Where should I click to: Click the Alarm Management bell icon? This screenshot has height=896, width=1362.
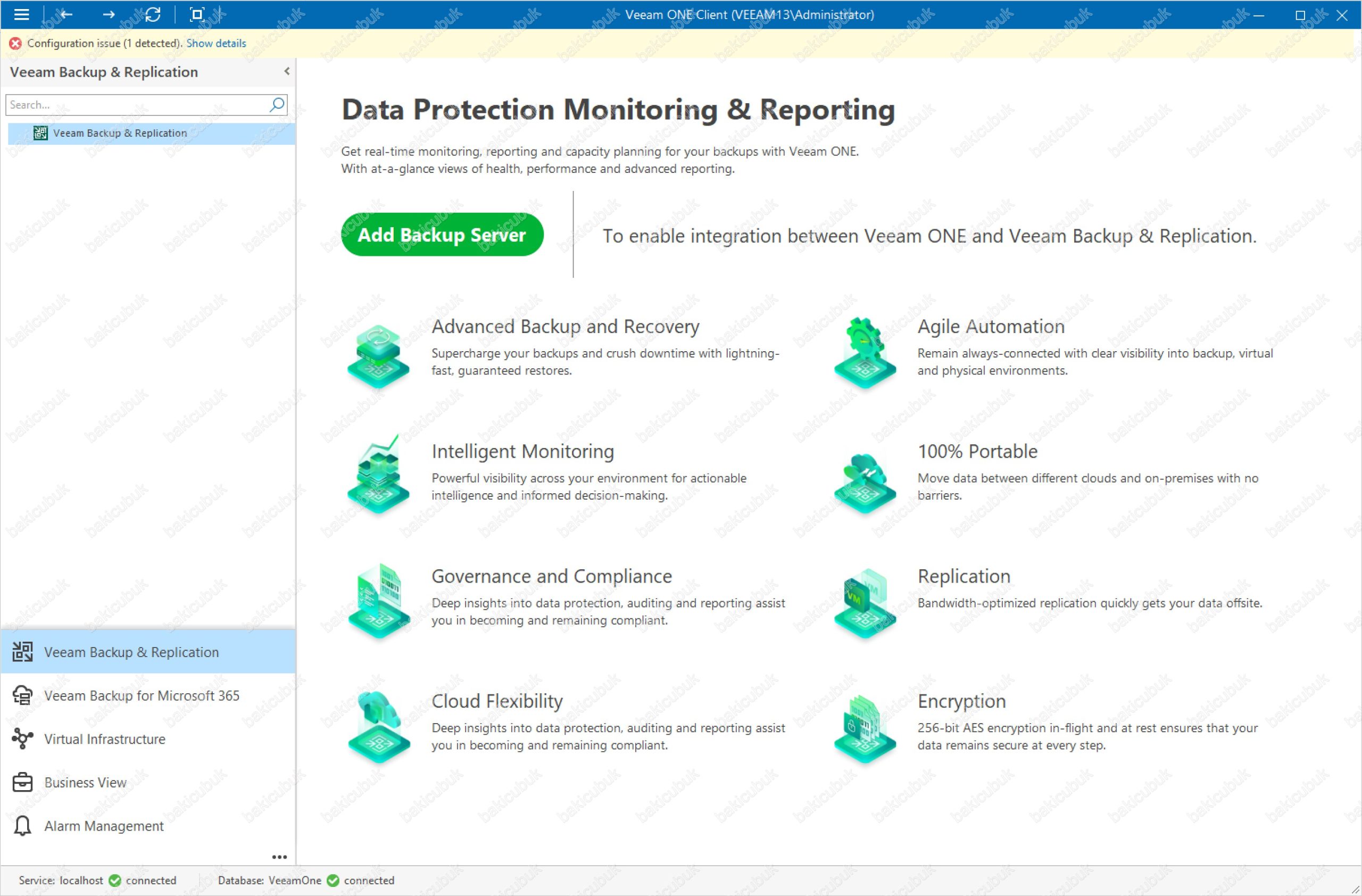(22, 826)
